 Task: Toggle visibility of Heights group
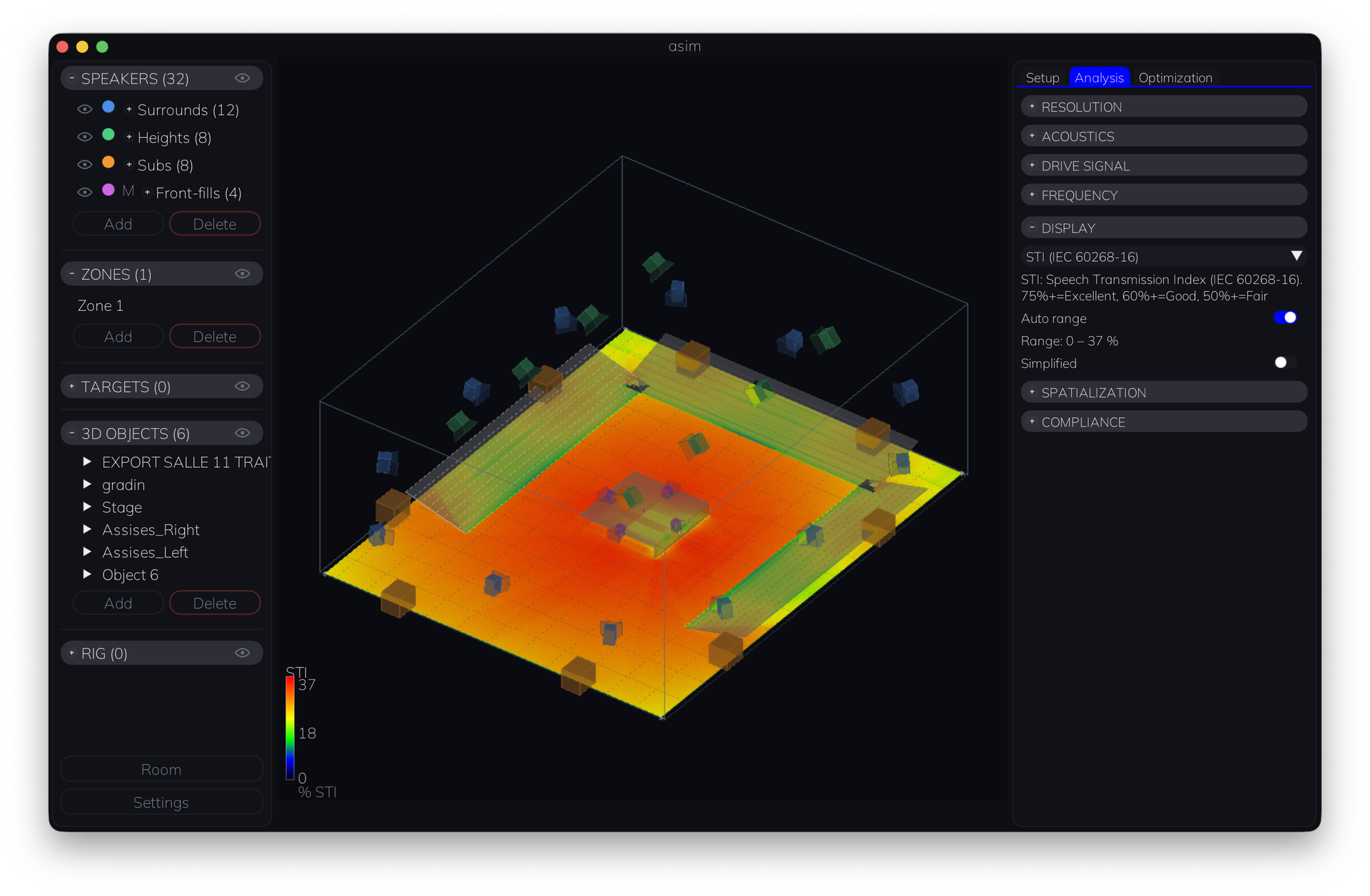(85, 137)
